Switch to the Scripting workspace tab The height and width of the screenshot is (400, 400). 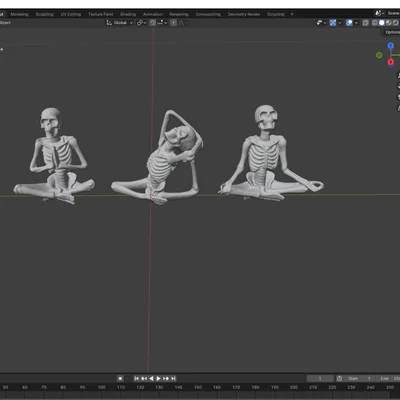pyautogui.click(x=276, y=14)
